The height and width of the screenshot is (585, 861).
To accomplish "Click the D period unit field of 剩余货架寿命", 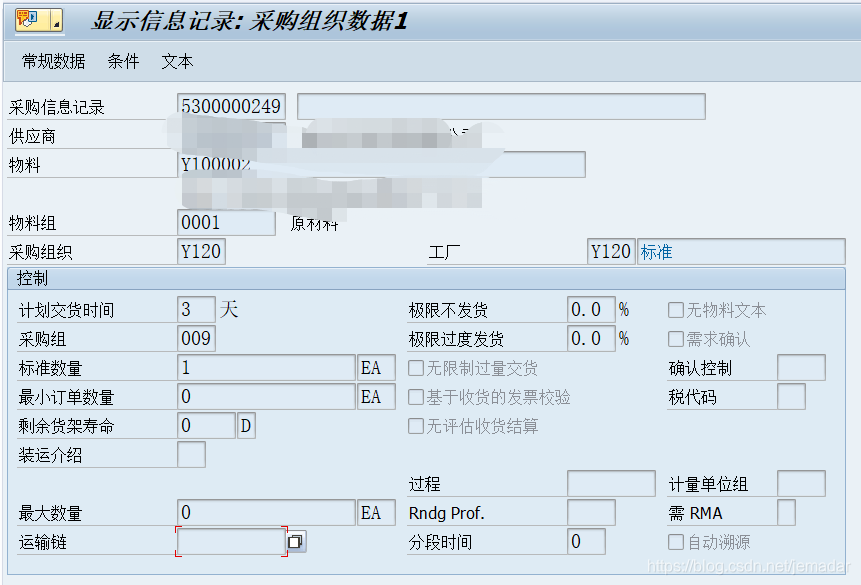I will [x=246, y=426].
